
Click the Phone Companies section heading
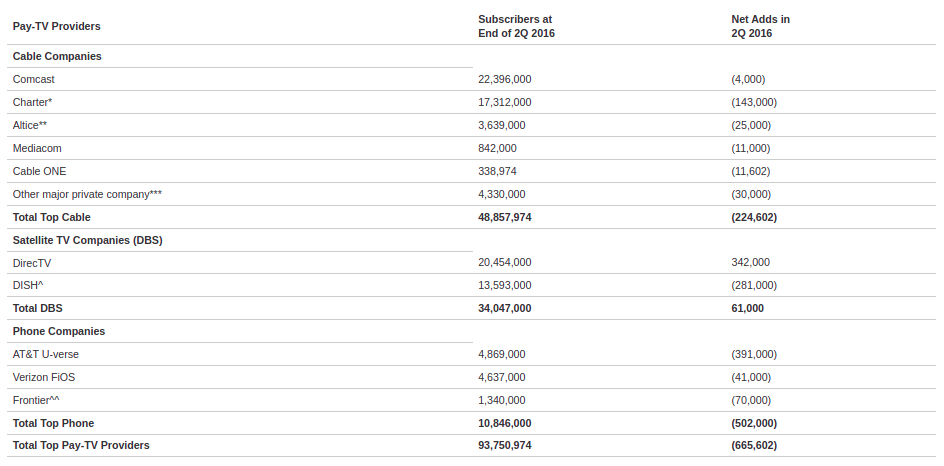(x=59, y=331)
